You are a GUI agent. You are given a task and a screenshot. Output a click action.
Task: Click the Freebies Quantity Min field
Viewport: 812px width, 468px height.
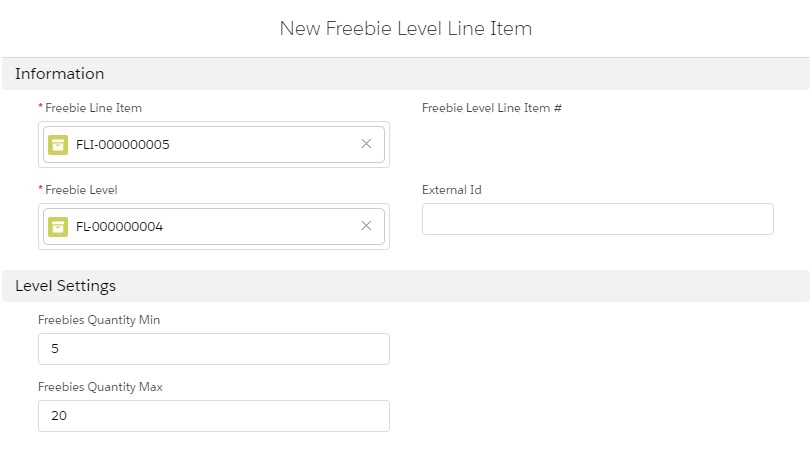[x=213, y=349]
